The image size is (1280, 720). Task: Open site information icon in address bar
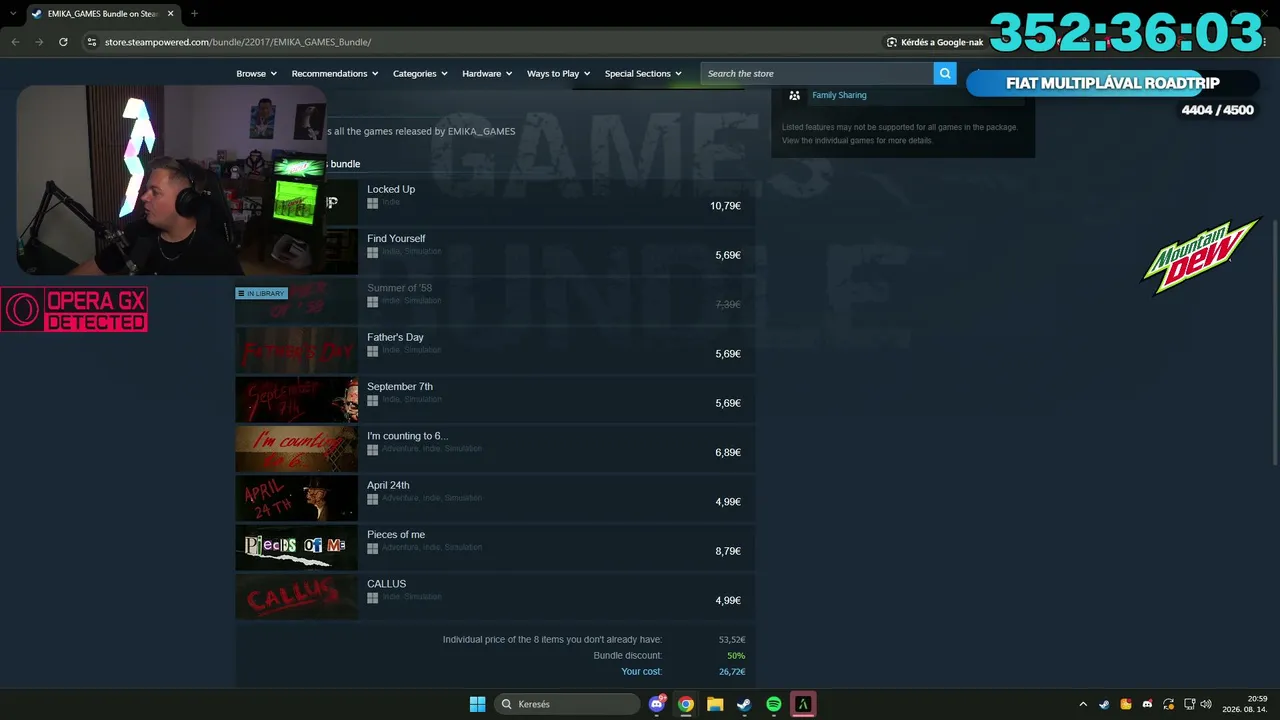[92, 42]
